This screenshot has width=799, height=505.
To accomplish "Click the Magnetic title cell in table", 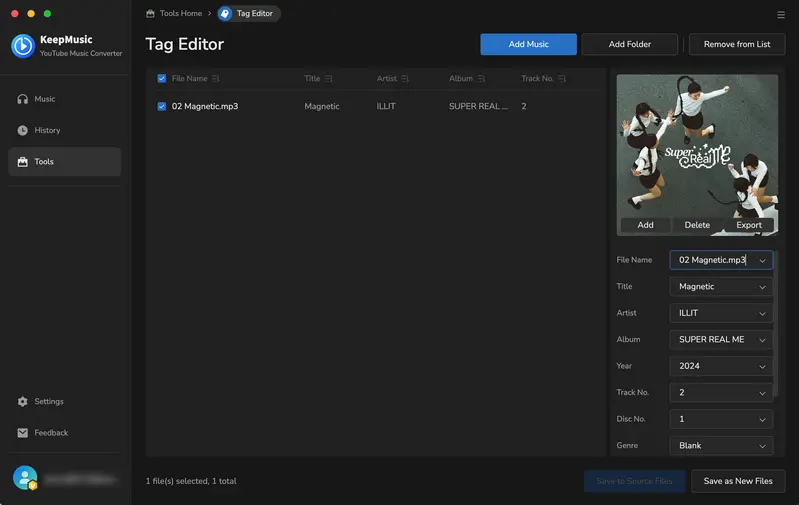I will (x=322, y=107).
